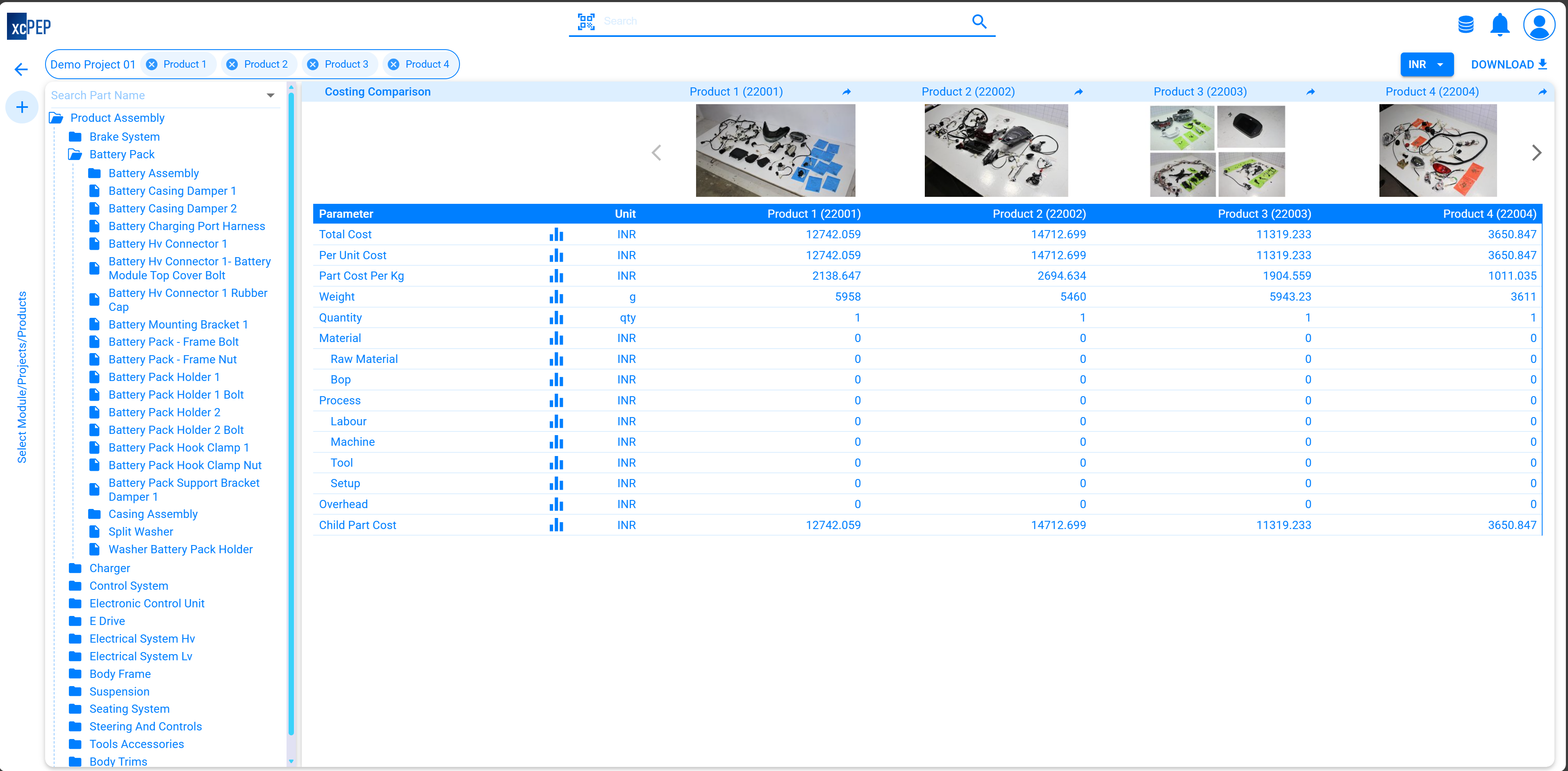
Task: Click the share arrow next to Product 1 (22001)
Action: 846,92
